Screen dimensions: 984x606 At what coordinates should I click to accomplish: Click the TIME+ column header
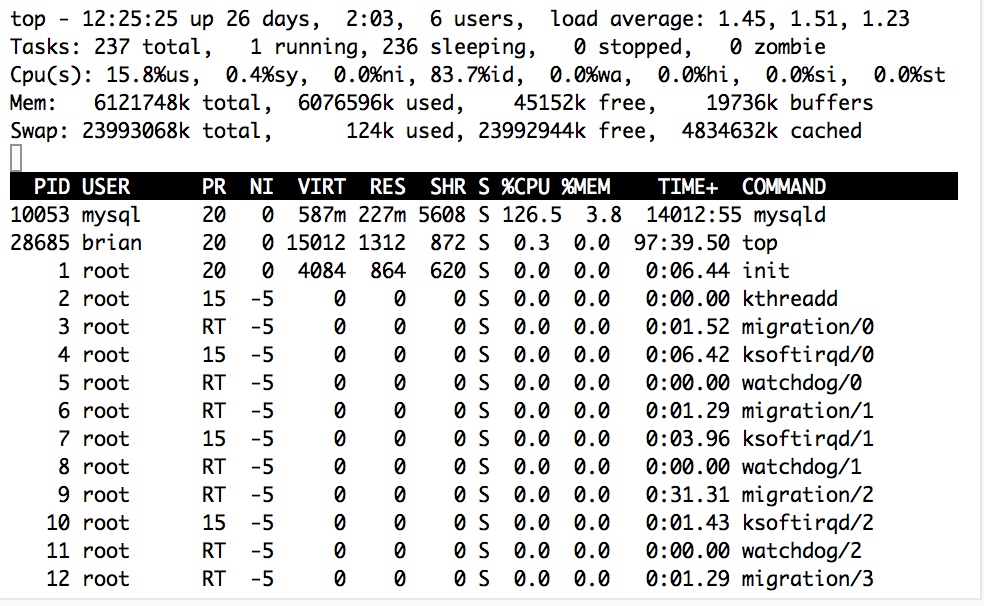[x=688, y=187]
